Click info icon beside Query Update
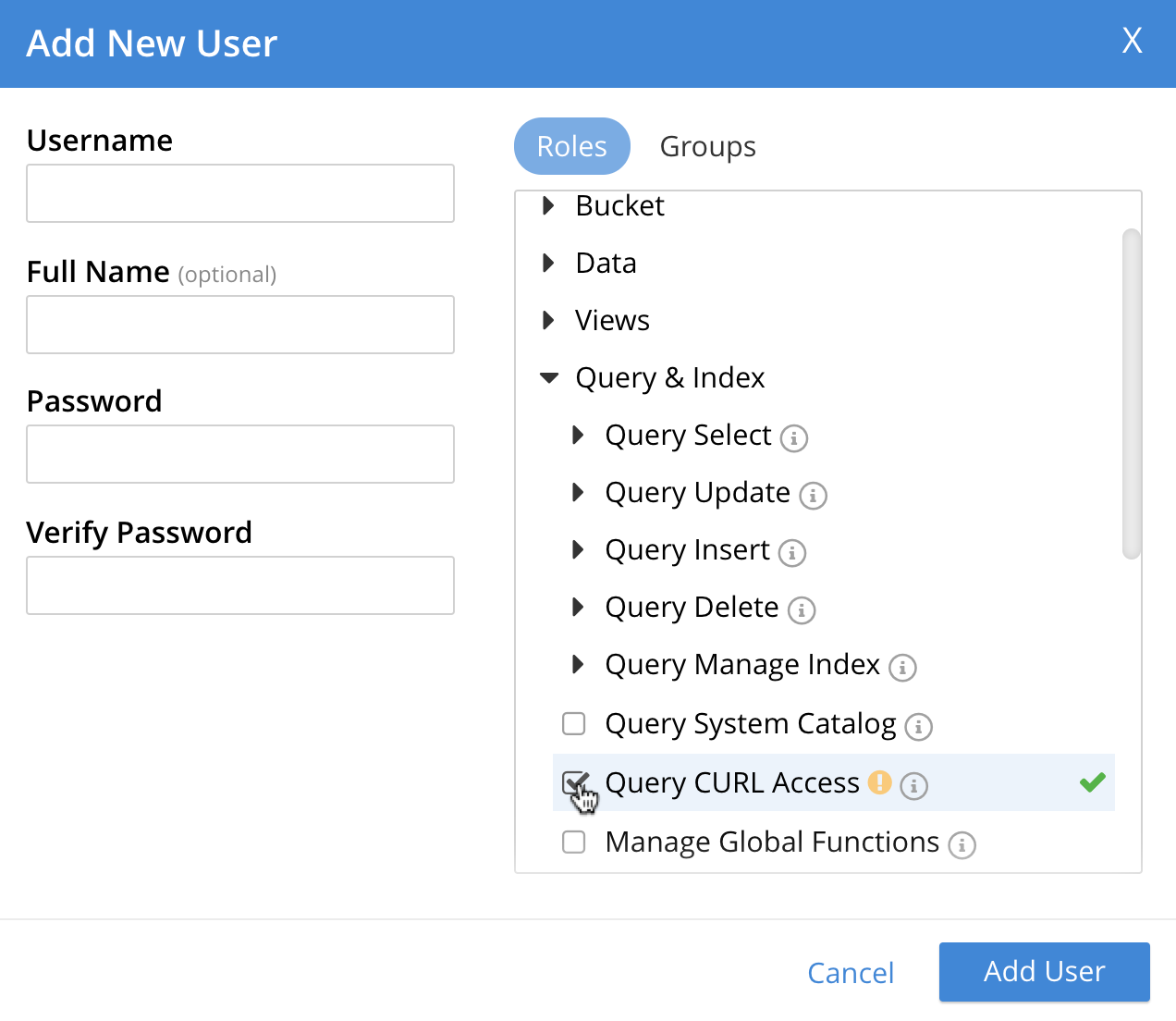1176x1021 pixels. click(x=813, y=496)
